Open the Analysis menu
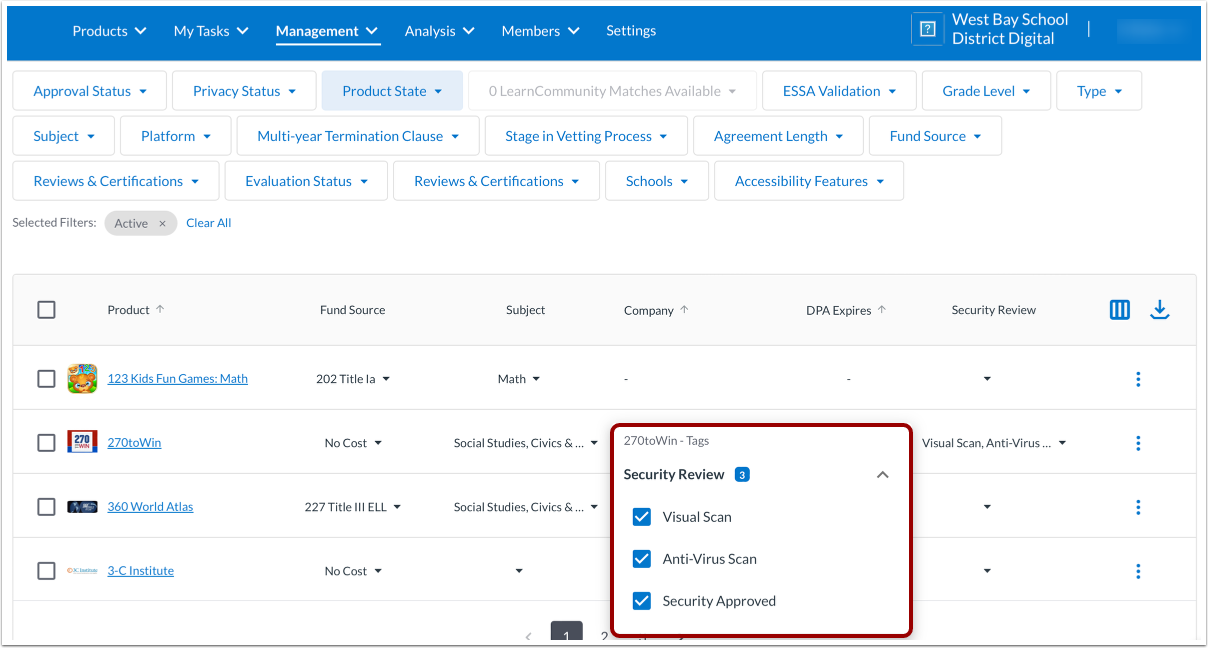Screen dimensions: 1208x648 tap(439, 31)
